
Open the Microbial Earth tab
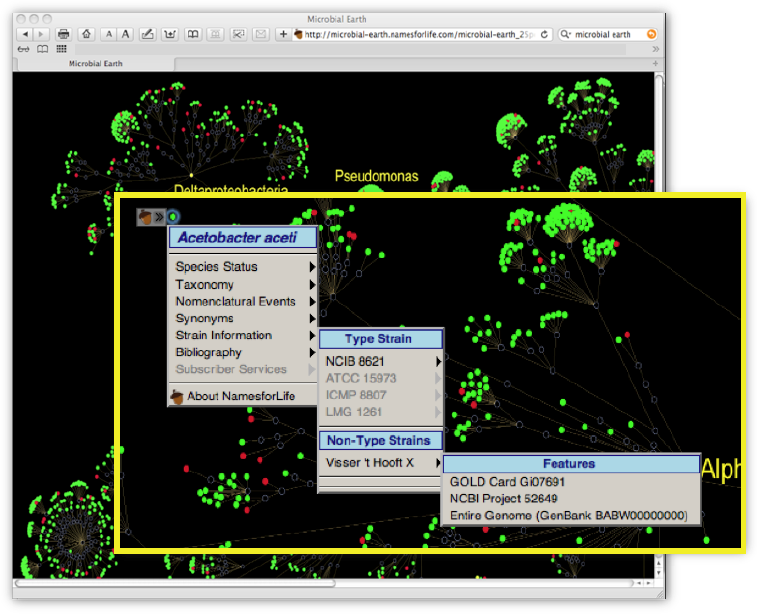click(x=97, y=63)
